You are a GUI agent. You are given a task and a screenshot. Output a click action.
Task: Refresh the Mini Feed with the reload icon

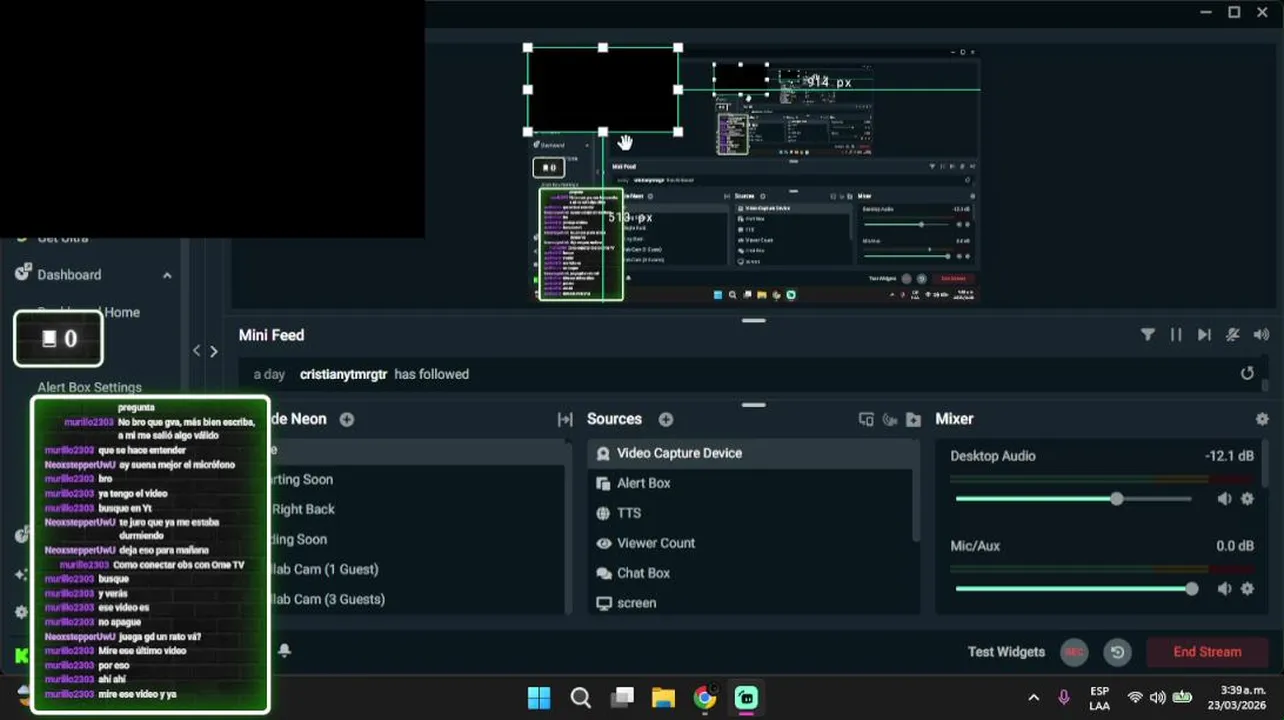[x=1247, y=373]
